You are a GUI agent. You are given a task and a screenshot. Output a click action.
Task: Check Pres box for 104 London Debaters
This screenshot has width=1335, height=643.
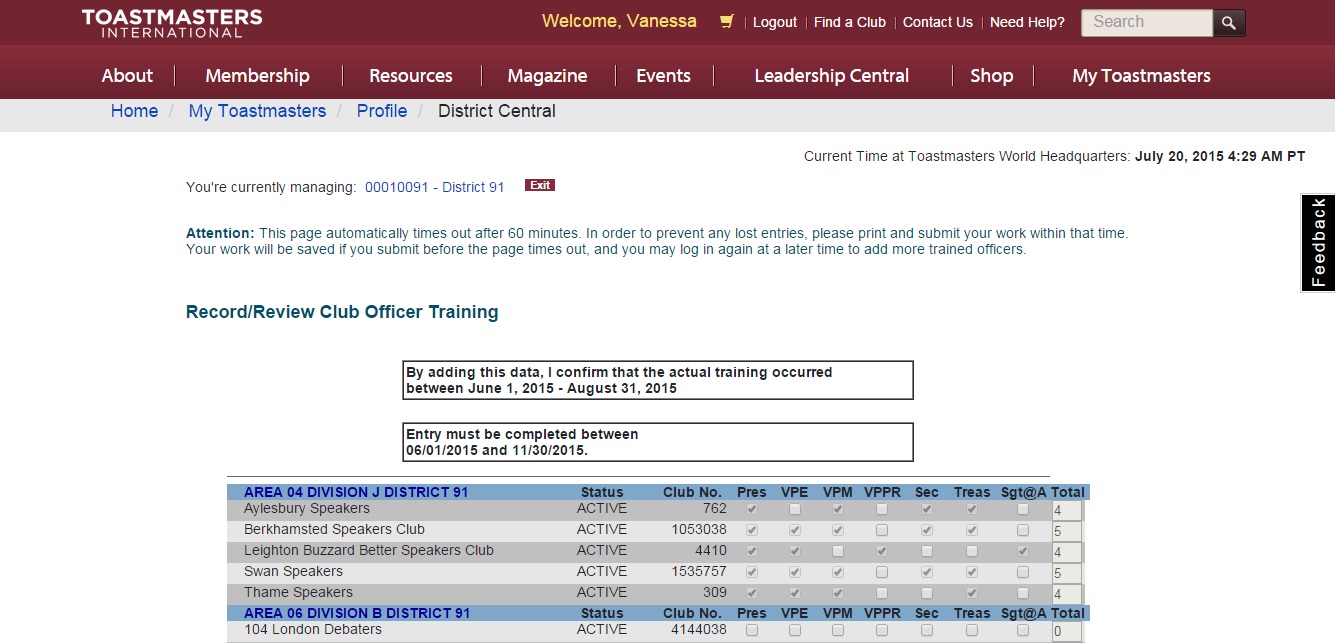pos(752,630)
